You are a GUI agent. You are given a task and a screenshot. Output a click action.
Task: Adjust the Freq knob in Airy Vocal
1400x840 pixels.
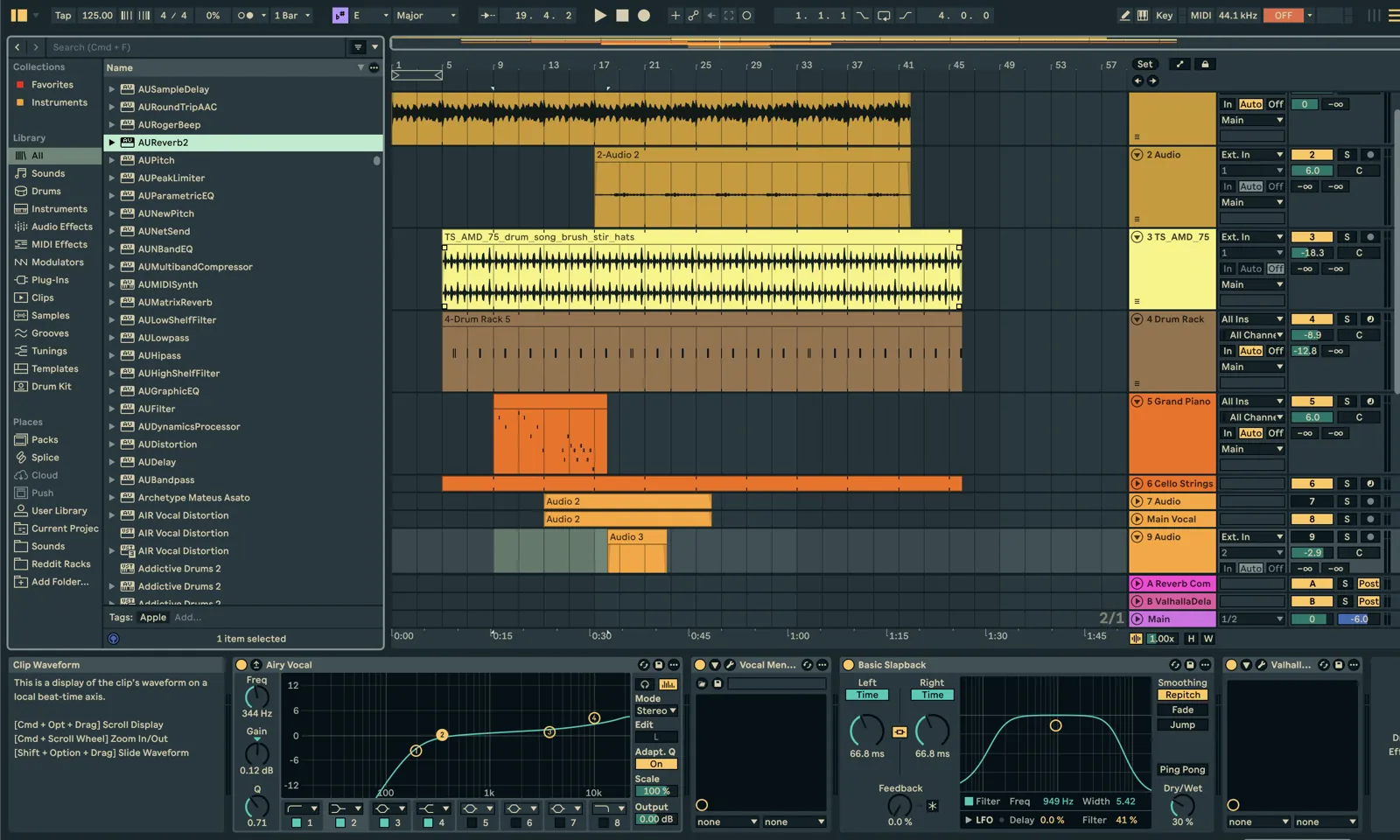pos(256,697)
